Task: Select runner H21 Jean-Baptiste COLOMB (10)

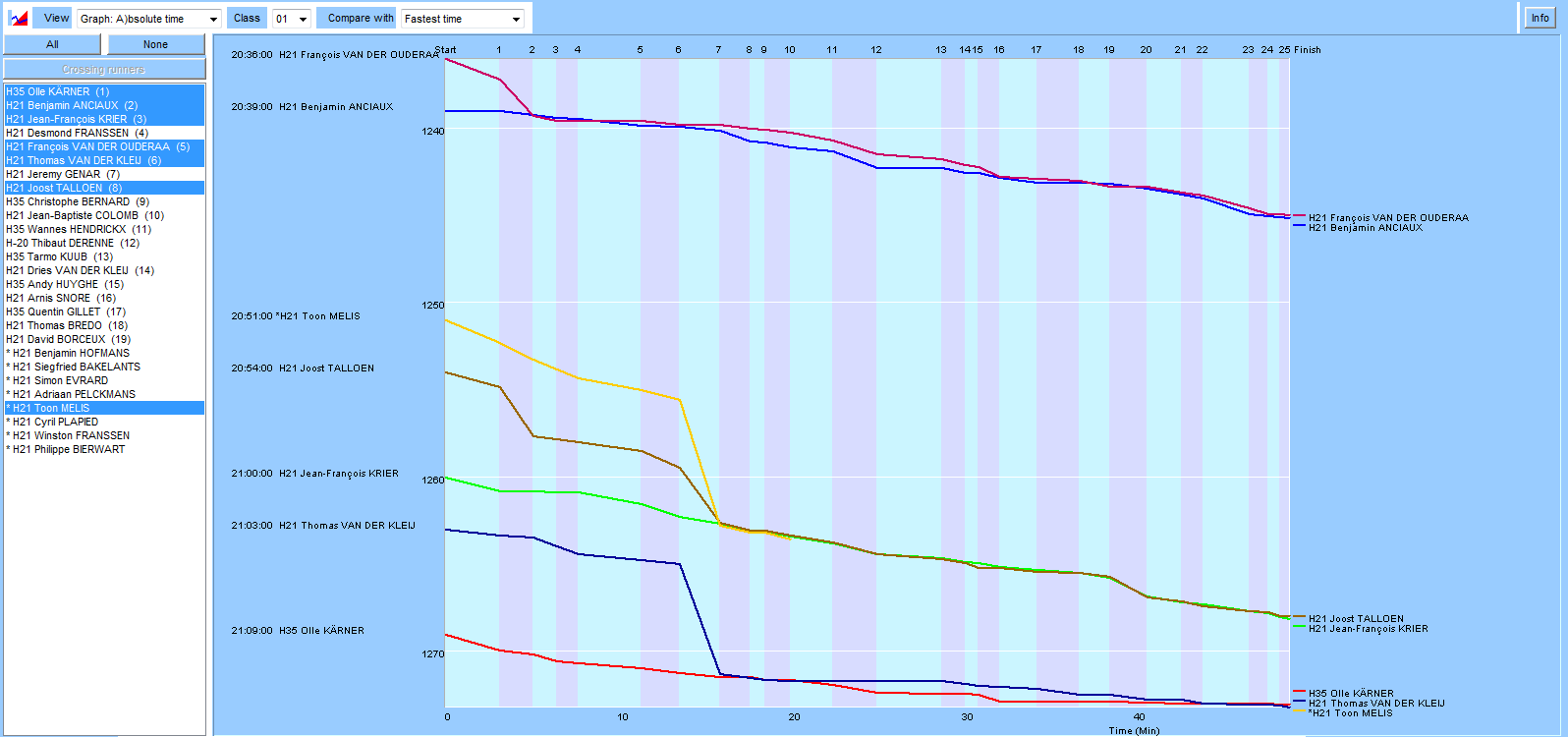Action: click(104, 215)
